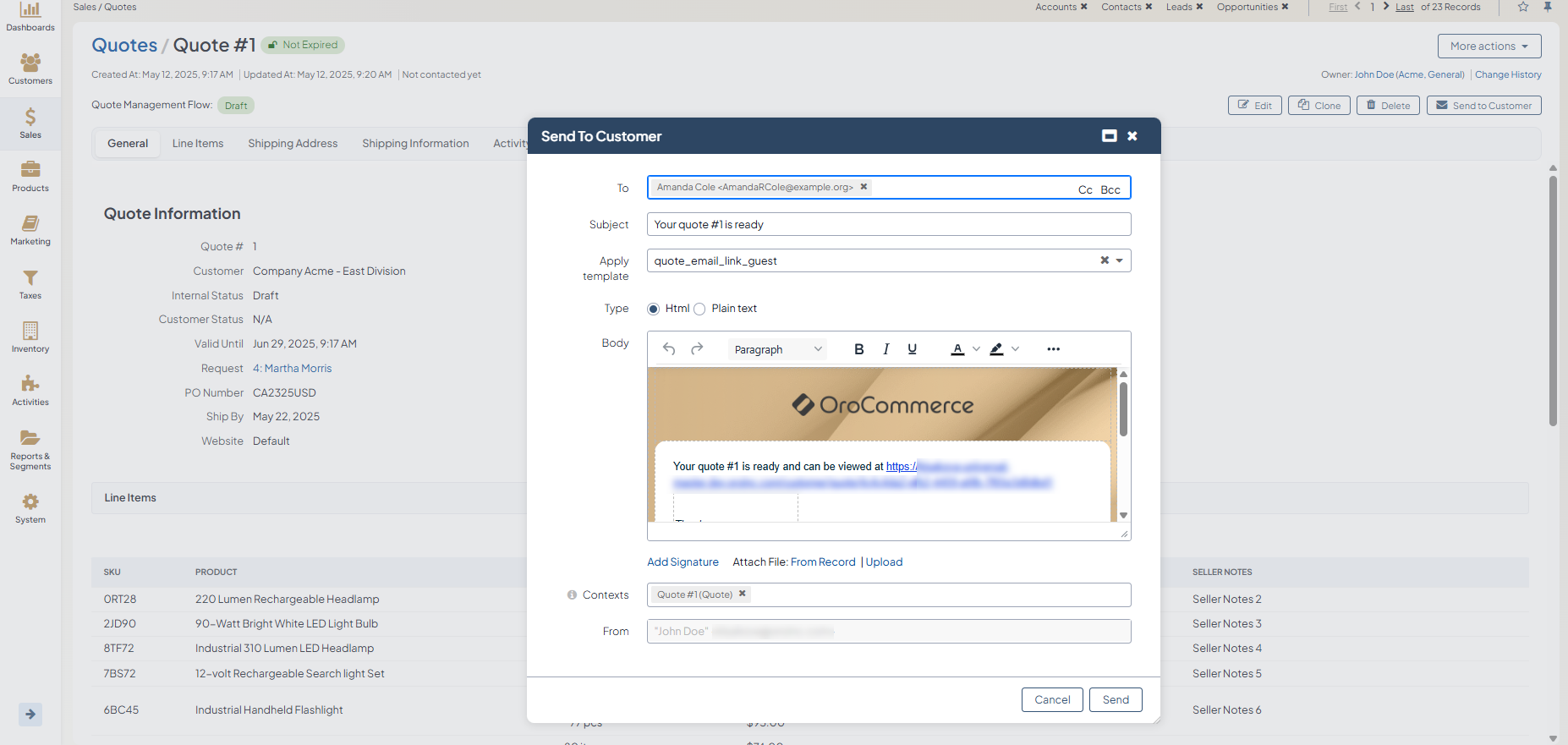Open the Paragraph format dropdown
Viewport: 1568px width, 745px height.
(x=777, y=349)
